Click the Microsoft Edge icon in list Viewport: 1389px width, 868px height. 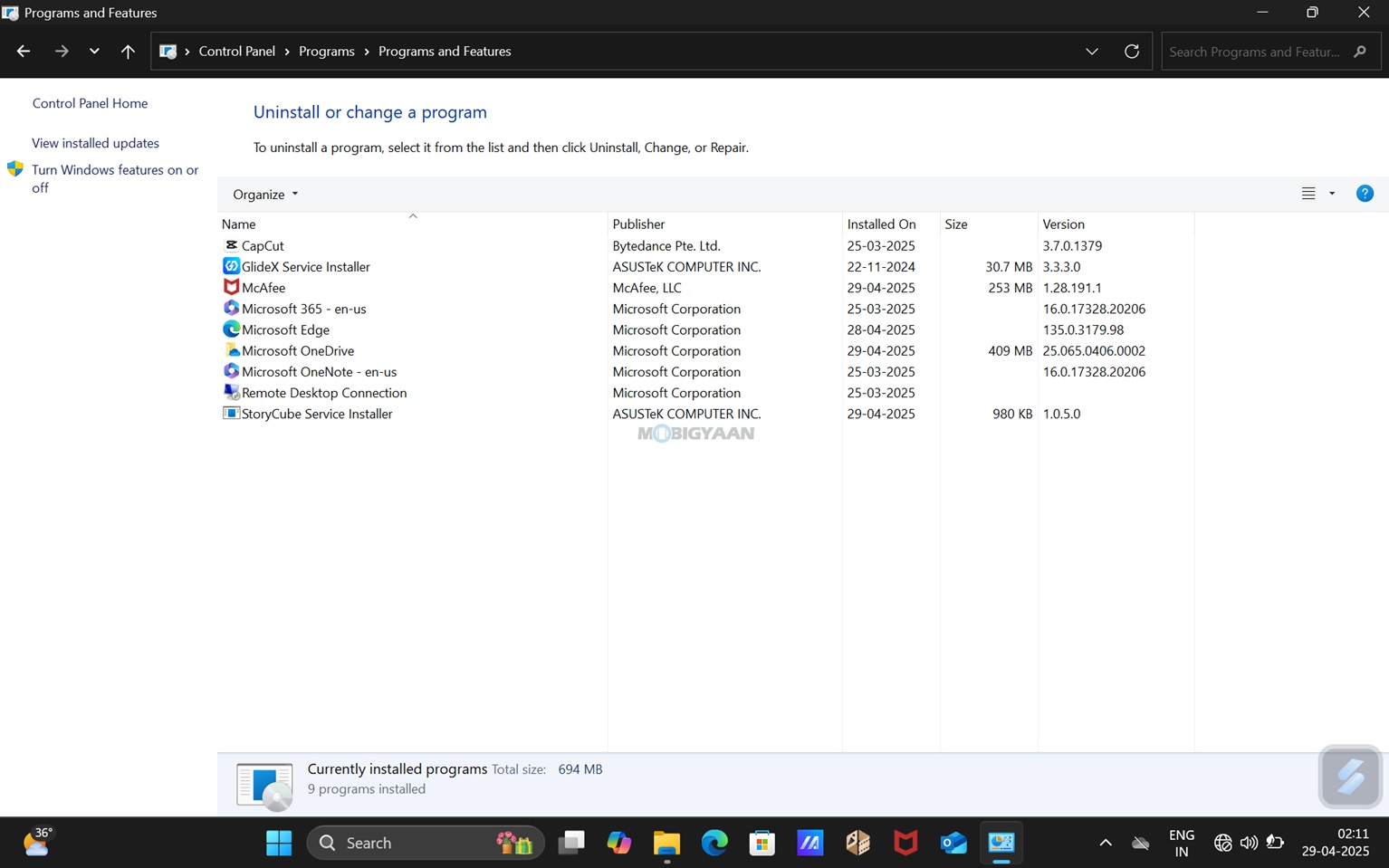(x=231, y=329)
